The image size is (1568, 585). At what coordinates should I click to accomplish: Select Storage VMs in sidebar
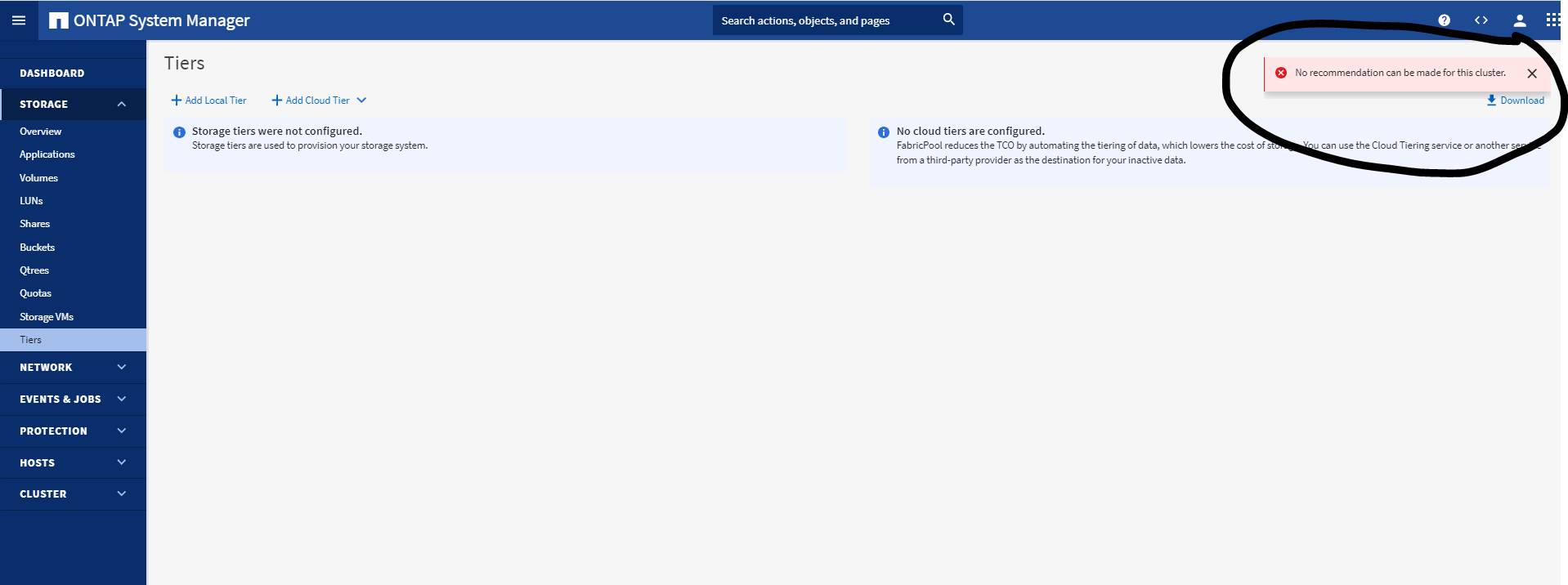[x=47, y=317]
